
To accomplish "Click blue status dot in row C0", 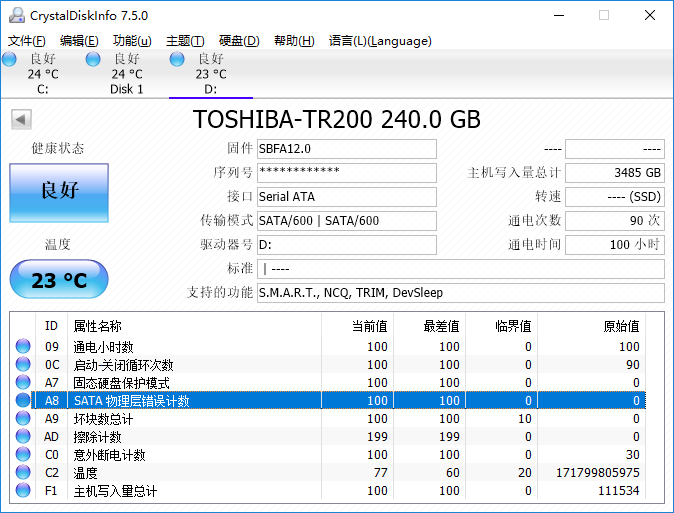I will point(23,455).
